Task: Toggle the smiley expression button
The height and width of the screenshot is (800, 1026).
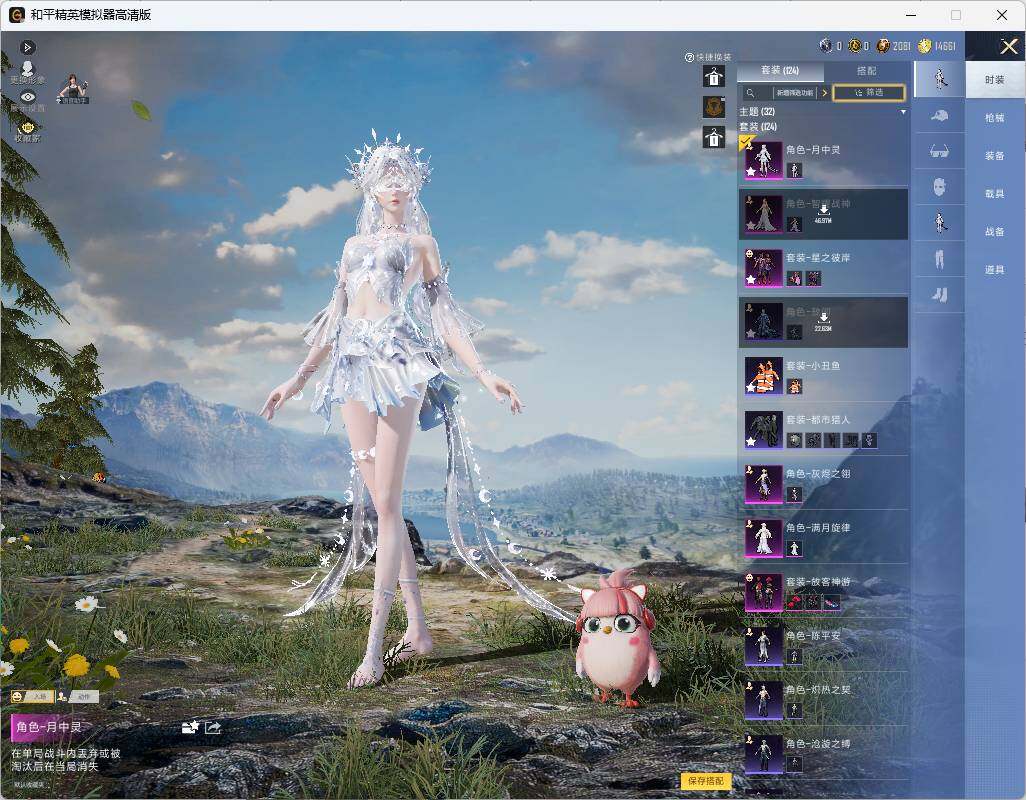Action: 32,697
